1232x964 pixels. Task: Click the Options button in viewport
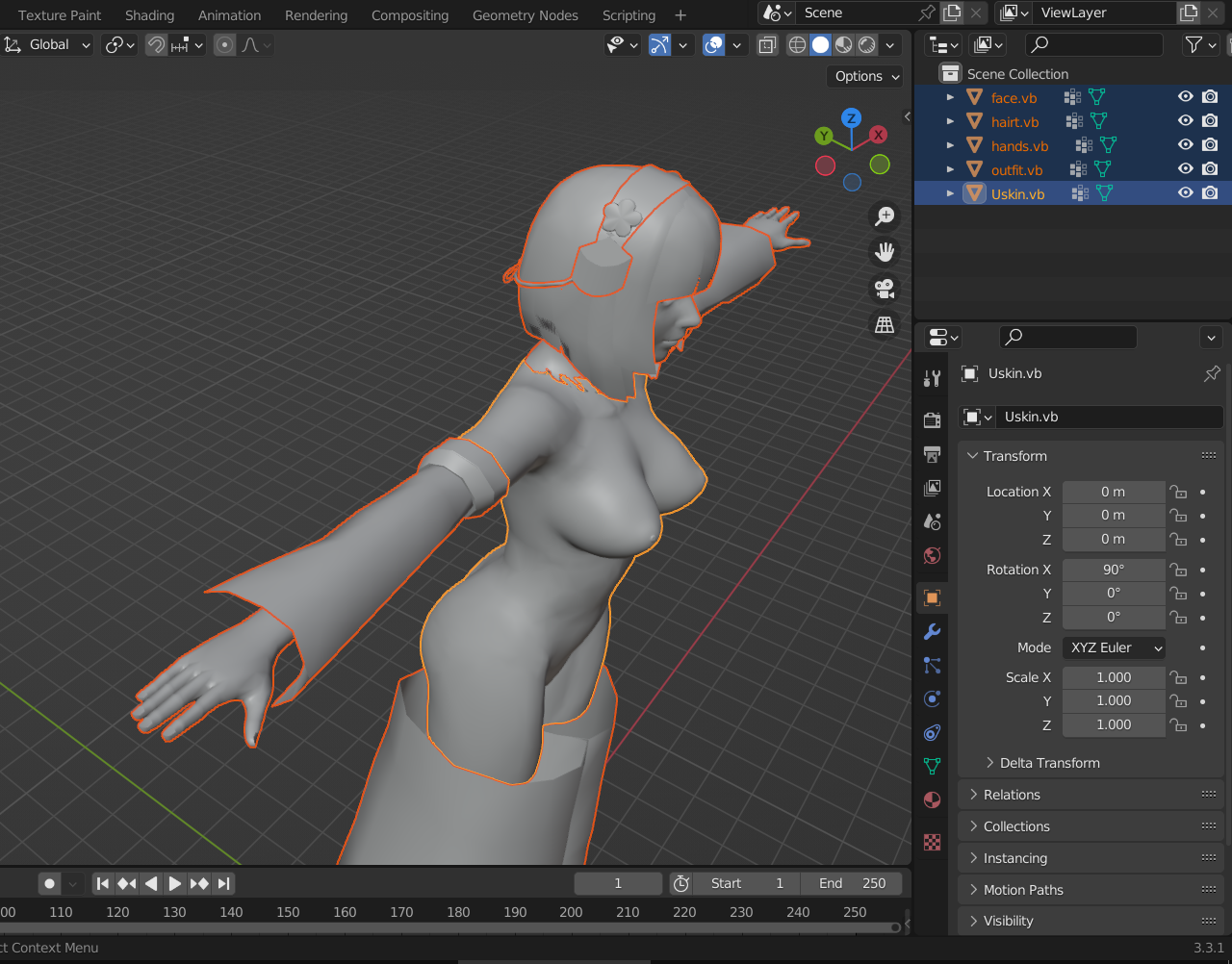click(x=865, y=76)
